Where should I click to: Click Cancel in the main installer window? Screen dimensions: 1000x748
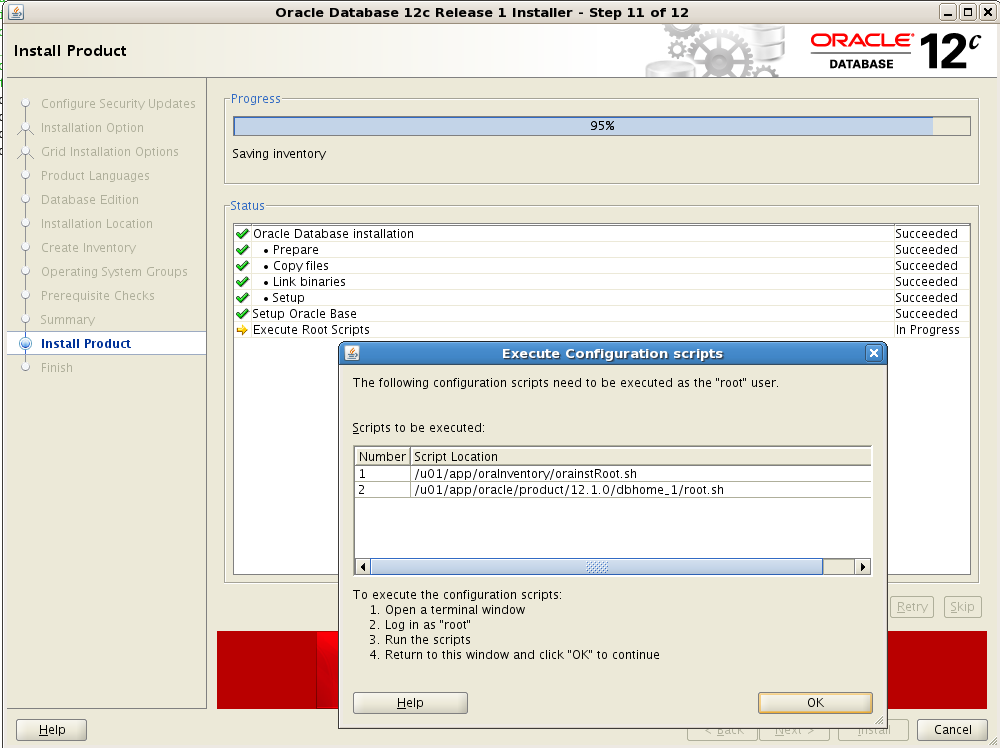click(951, 729)
